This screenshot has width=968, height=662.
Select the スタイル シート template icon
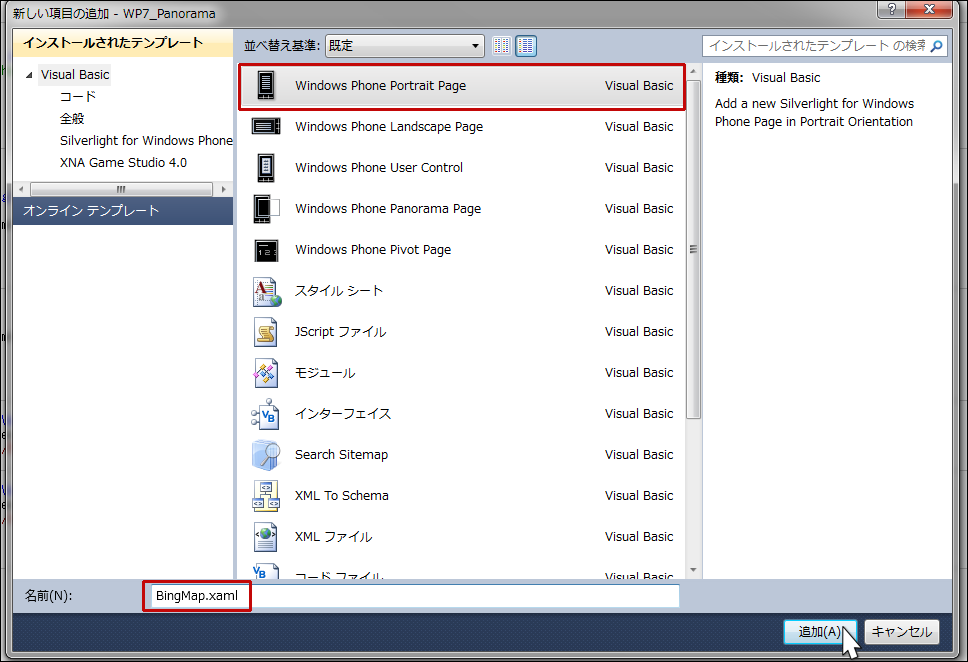coord(266,291)
